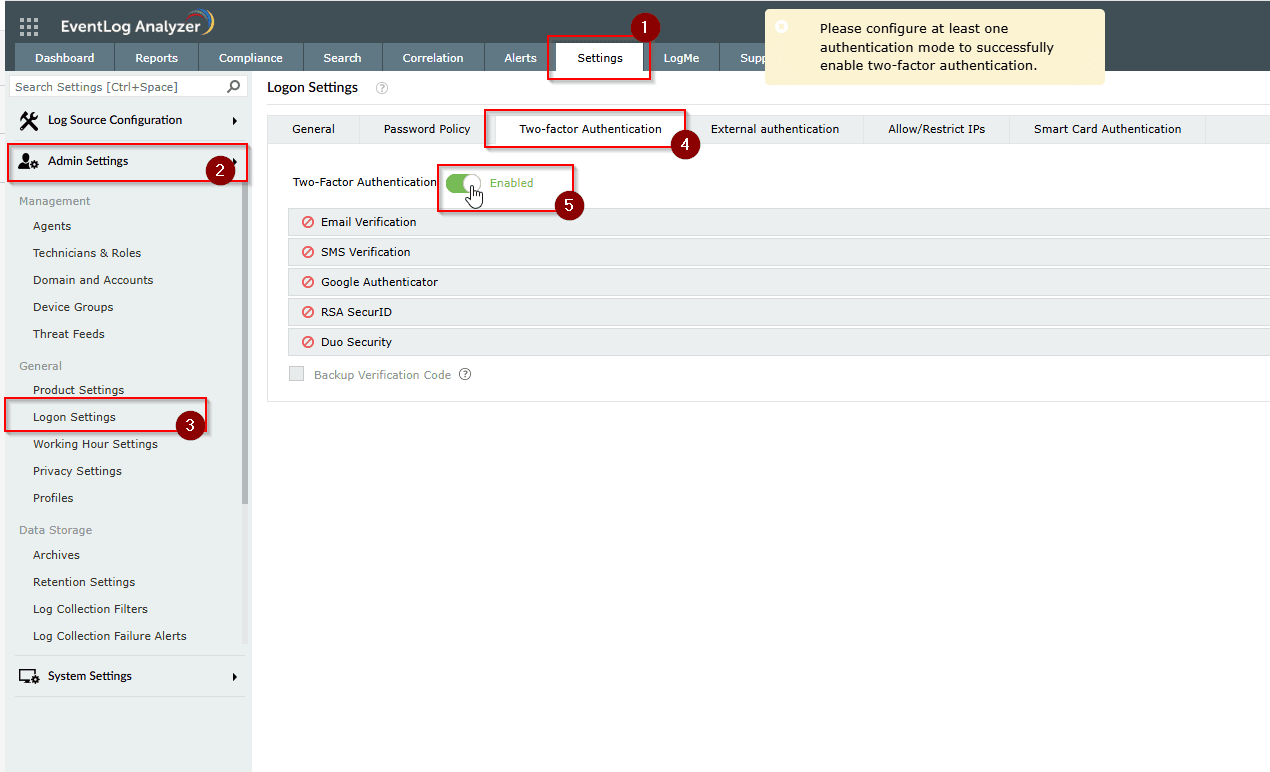
Task: Open Agents in the sidebar
Action: tap(52, 226)
